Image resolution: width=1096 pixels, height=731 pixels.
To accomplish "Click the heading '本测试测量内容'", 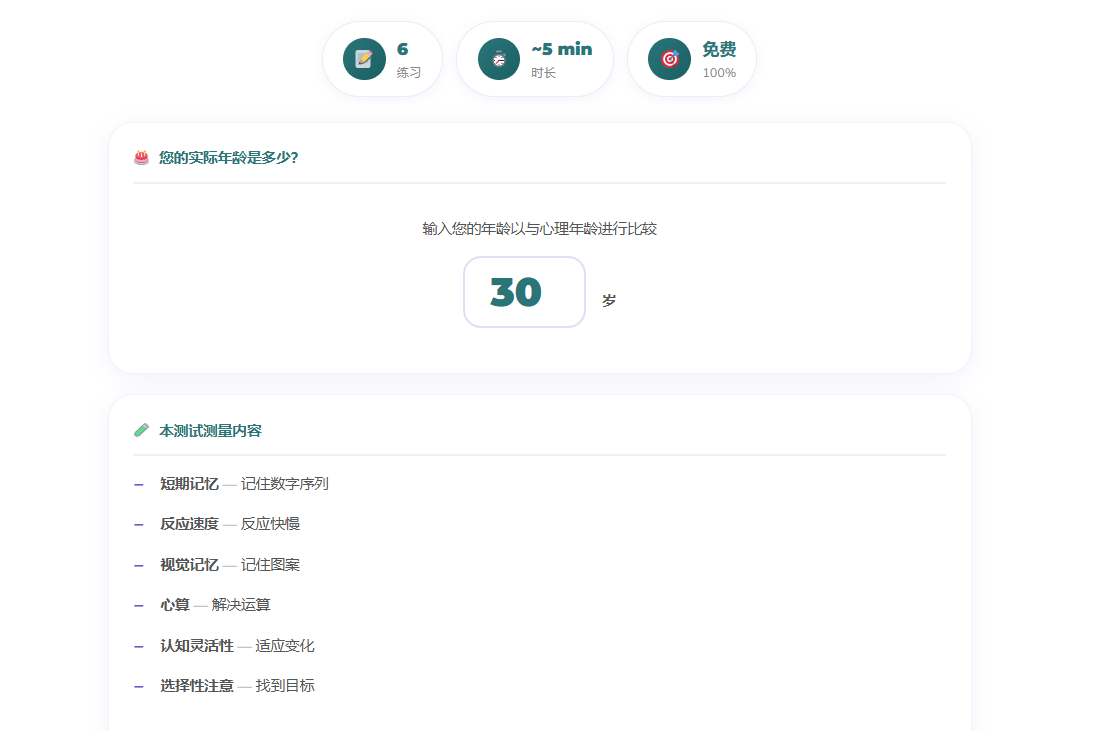I will pyautogui.click(x=210, y=430).
